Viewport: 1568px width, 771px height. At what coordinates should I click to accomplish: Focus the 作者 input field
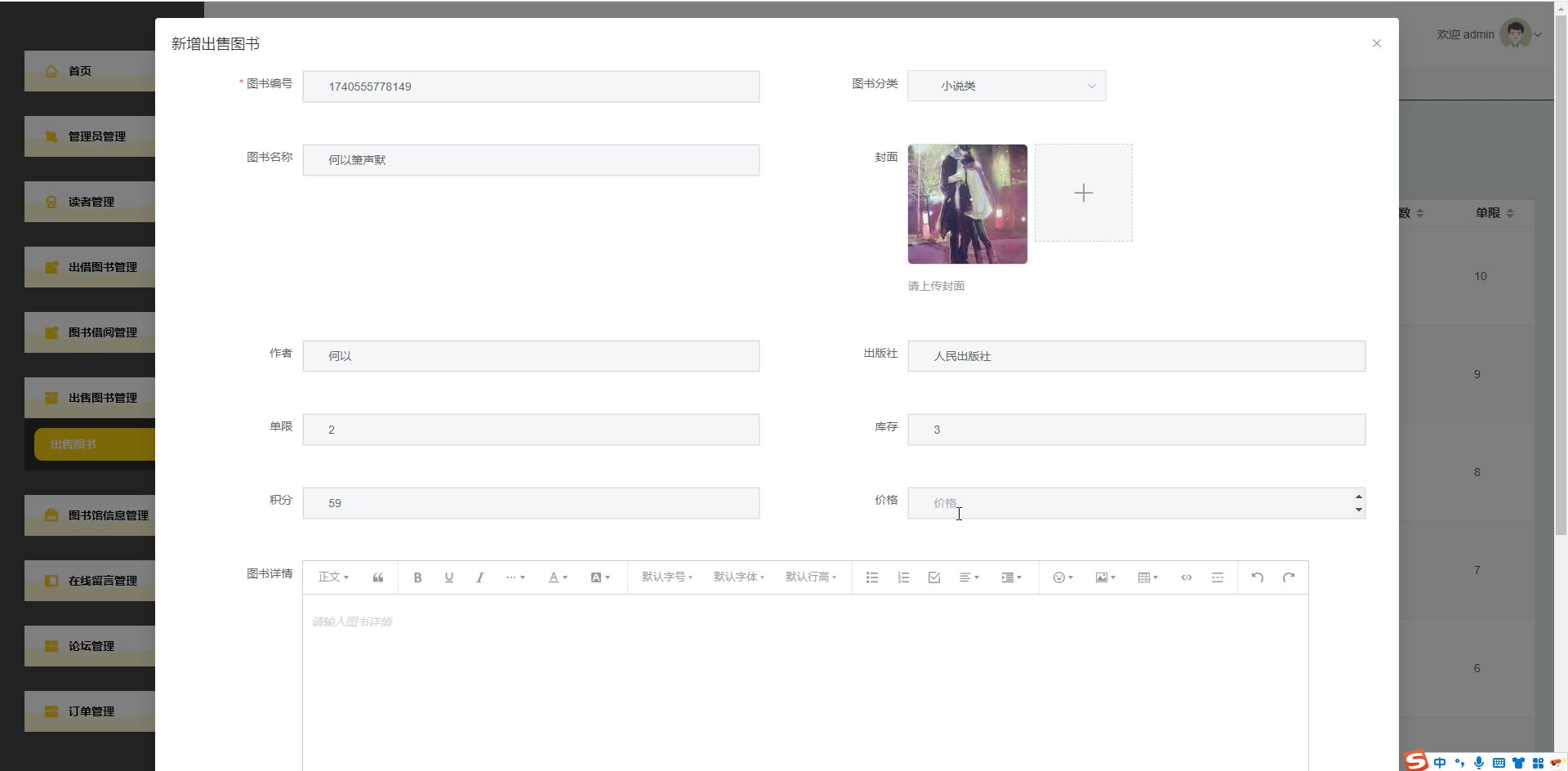pyautogui.click(x=531, y=356)
